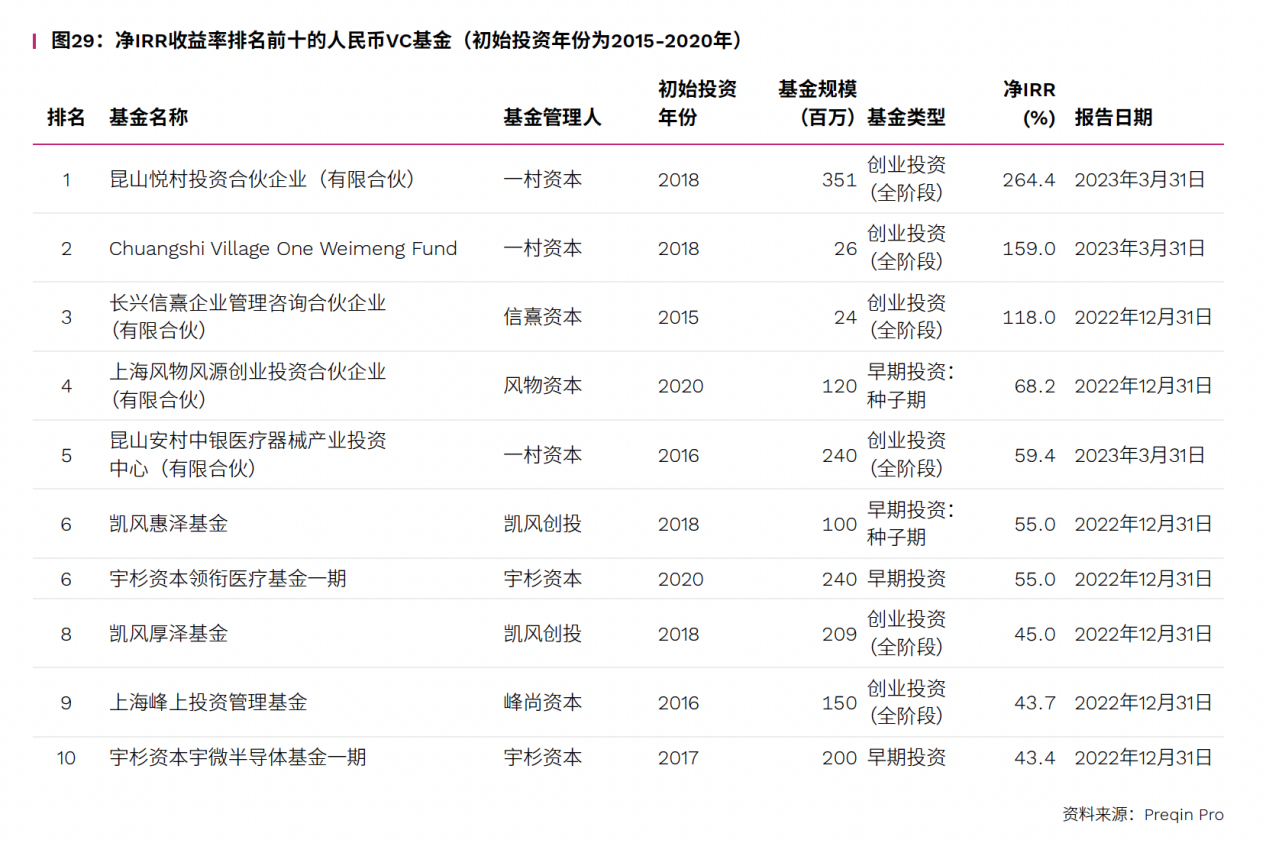
Task: Click 长兴信熹企业管理咨询合伙企业 fund name
Action: click(247, 316)
